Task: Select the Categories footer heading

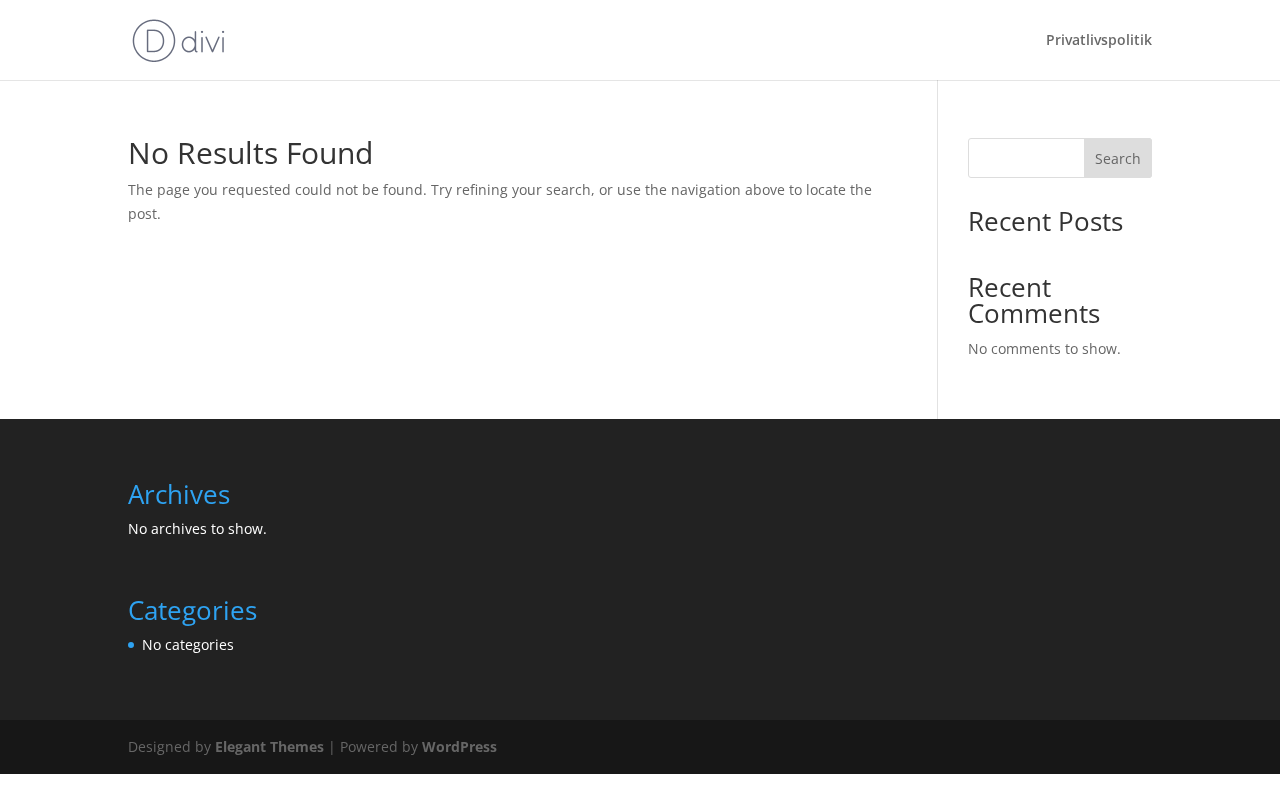Action: click(192, 610)
